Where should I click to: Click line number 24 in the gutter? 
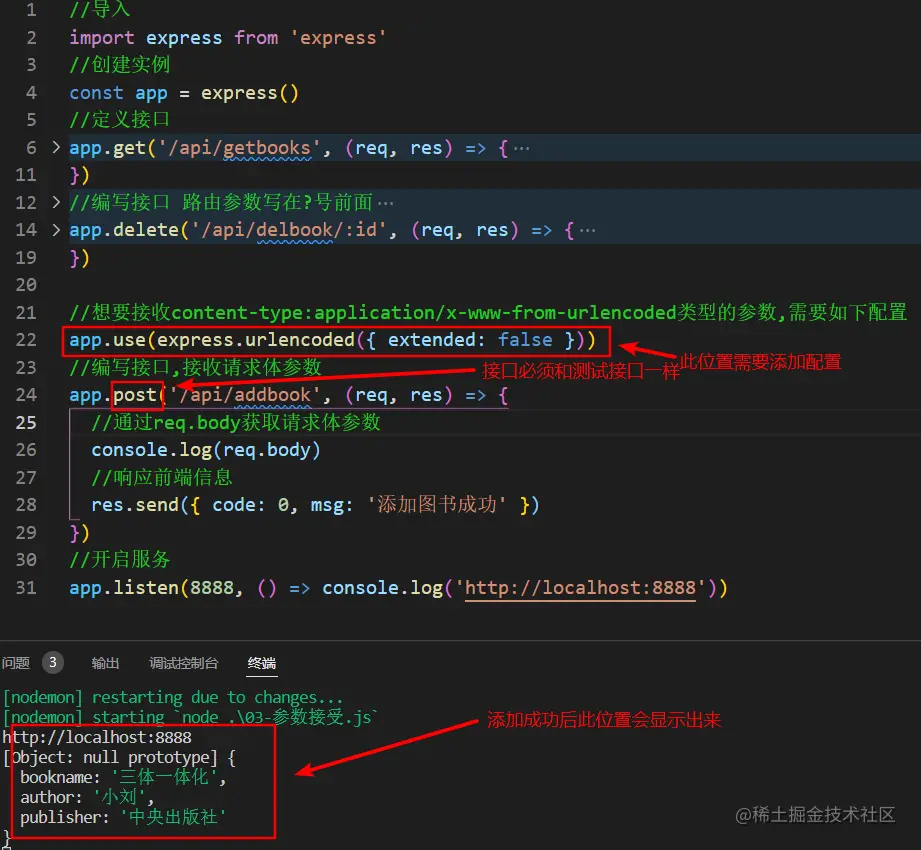pos(26,395)
